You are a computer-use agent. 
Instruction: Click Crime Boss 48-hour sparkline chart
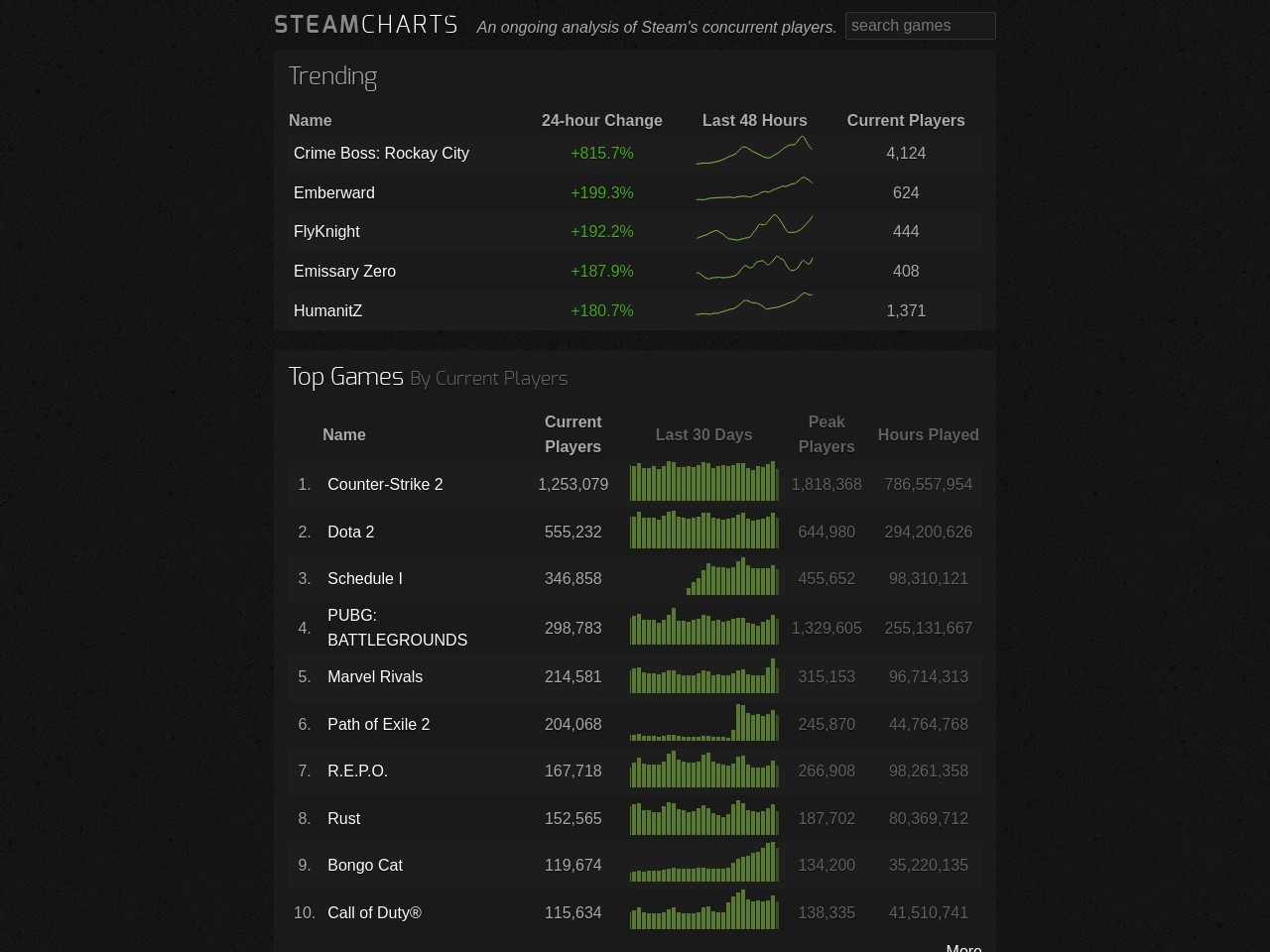(x=754, y=152)
